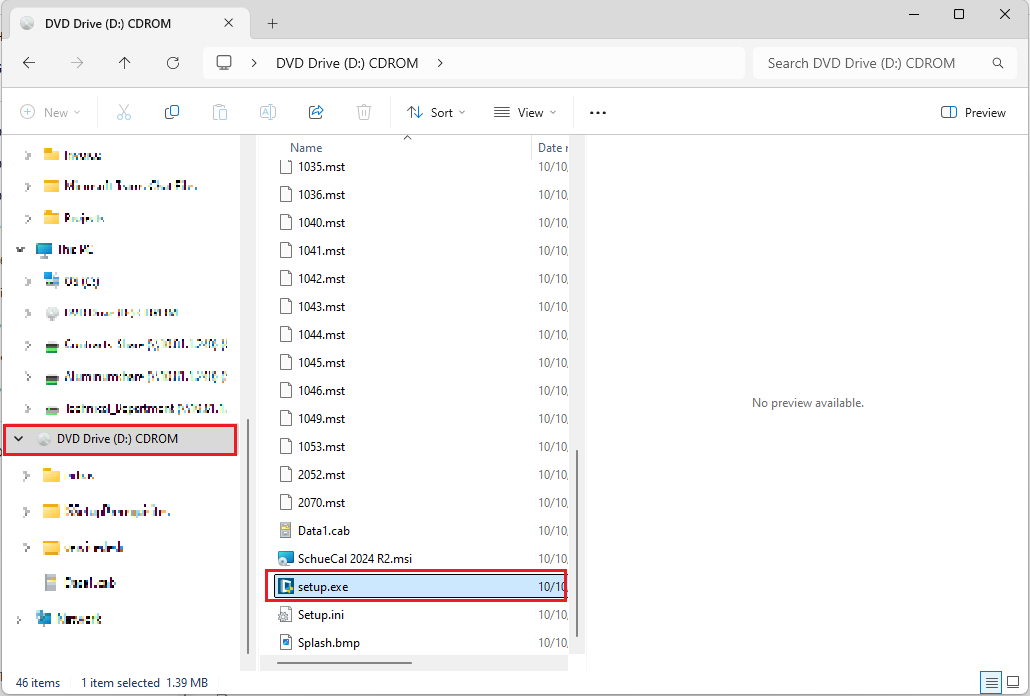Open the See more ellipsis menu
This screenshot has height=696, width=1030.
[598, 113]
